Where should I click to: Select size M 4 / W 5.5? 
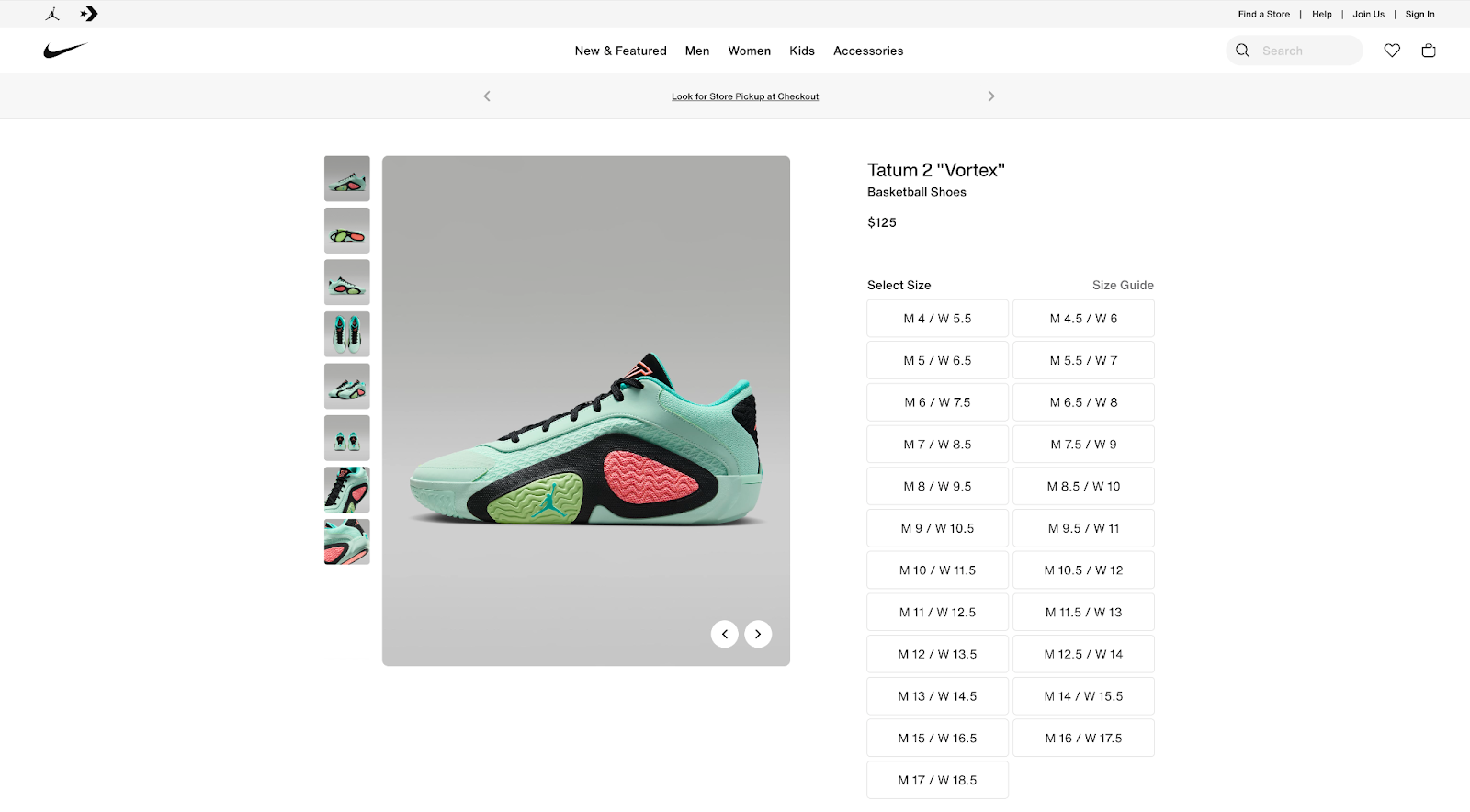click(937, 319)
